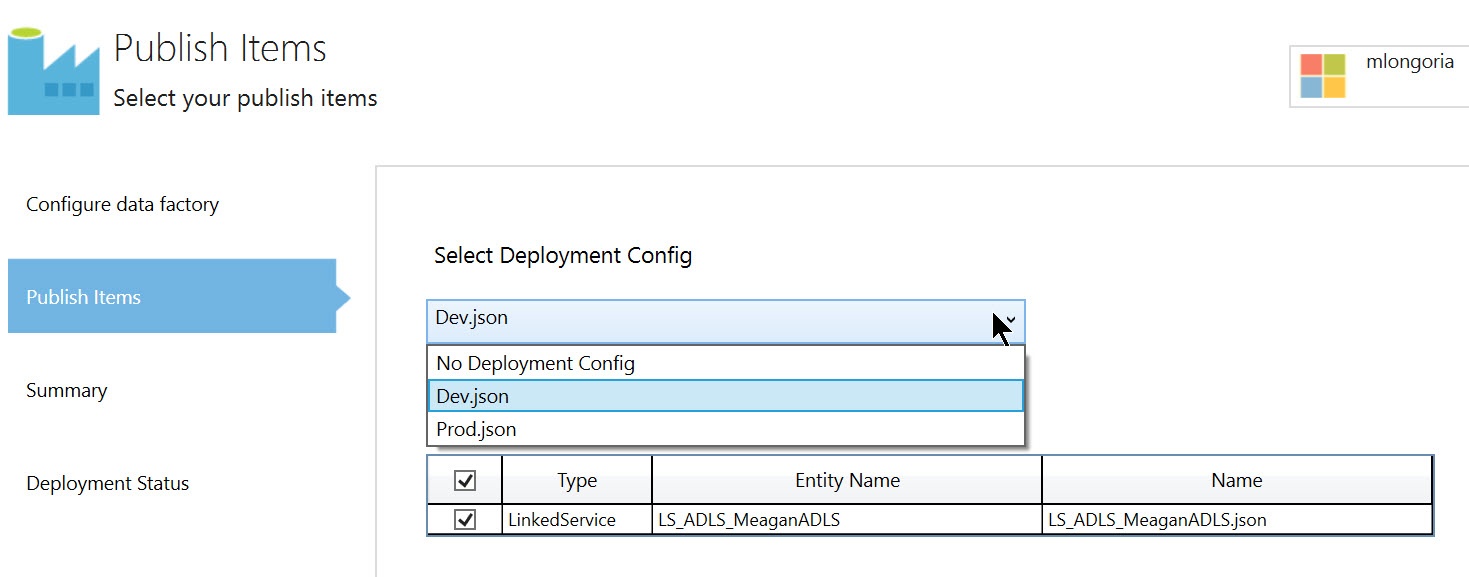Choose Prod.json from the dropdown list
The height and width of the screenshot is (577, 1469).
[x=726, y=429]
